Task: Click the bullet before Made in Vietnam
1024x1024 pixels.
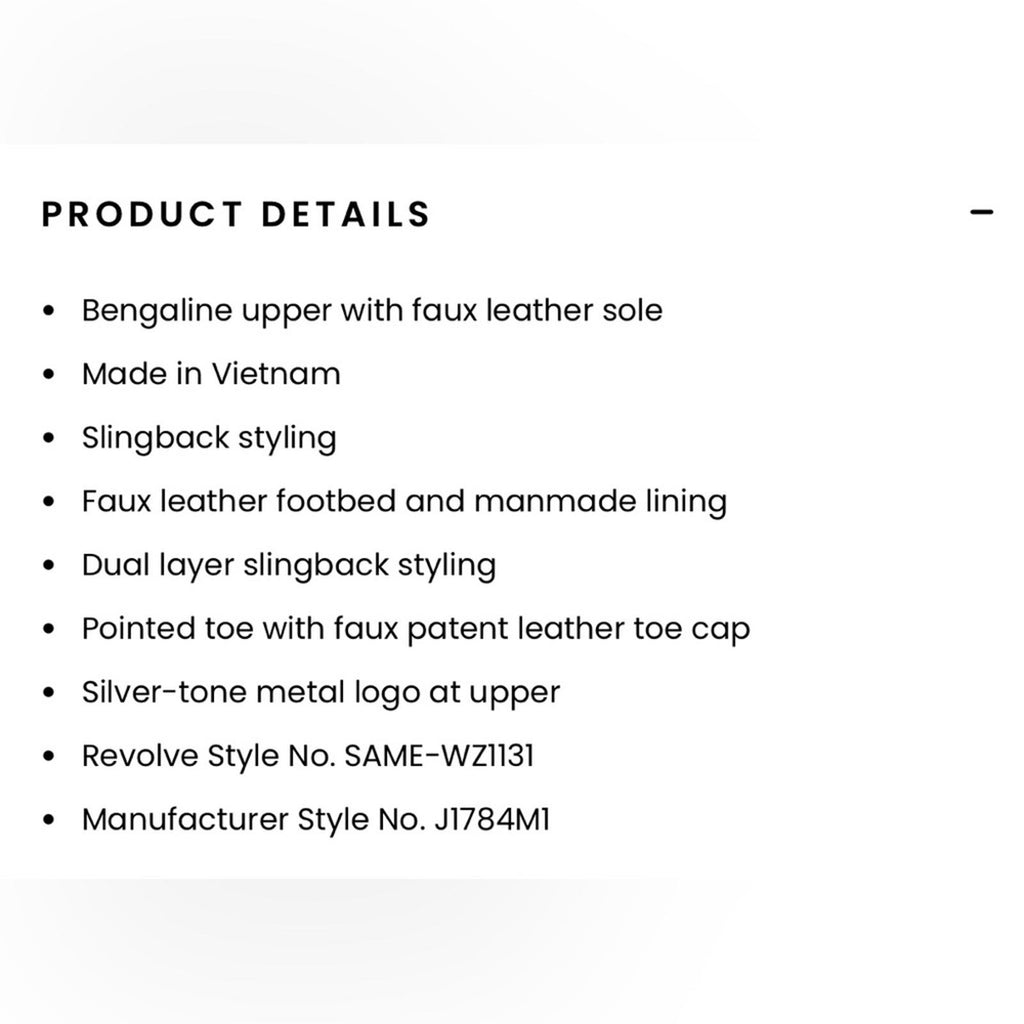Action: [x=48, y=375]
